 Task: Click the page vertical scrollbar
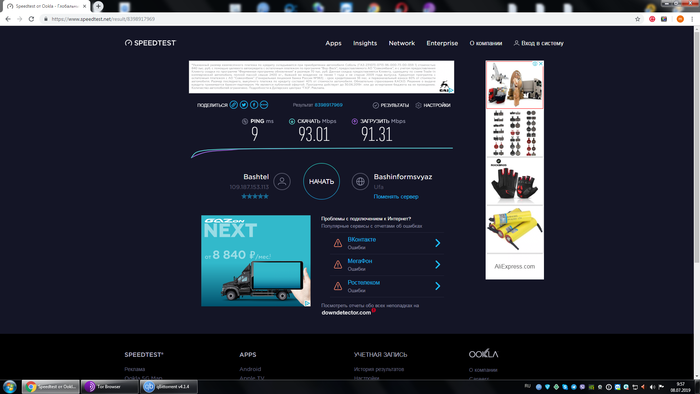(696, 147)
